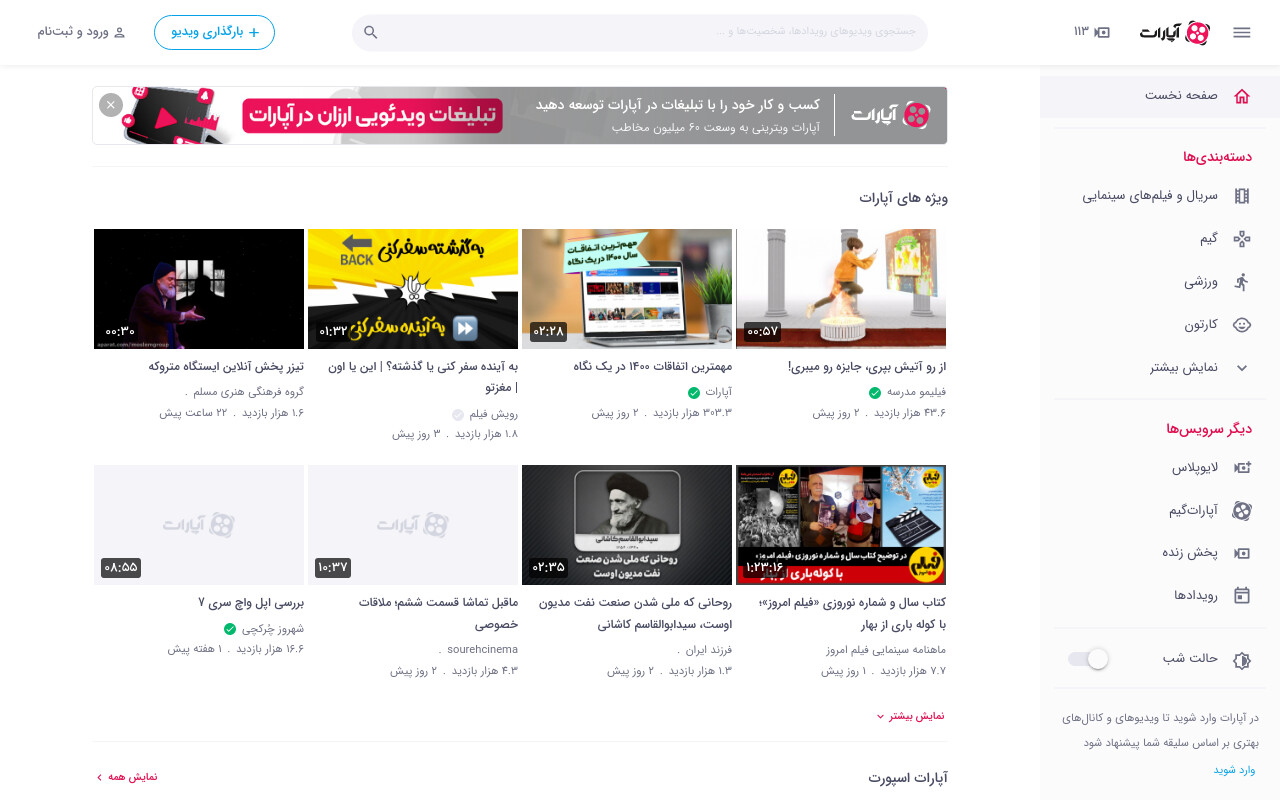This screenshot has height=800, width=1280.
Task: Click the آپارات‌گیم ball icon
Action: pos(1242,511)
